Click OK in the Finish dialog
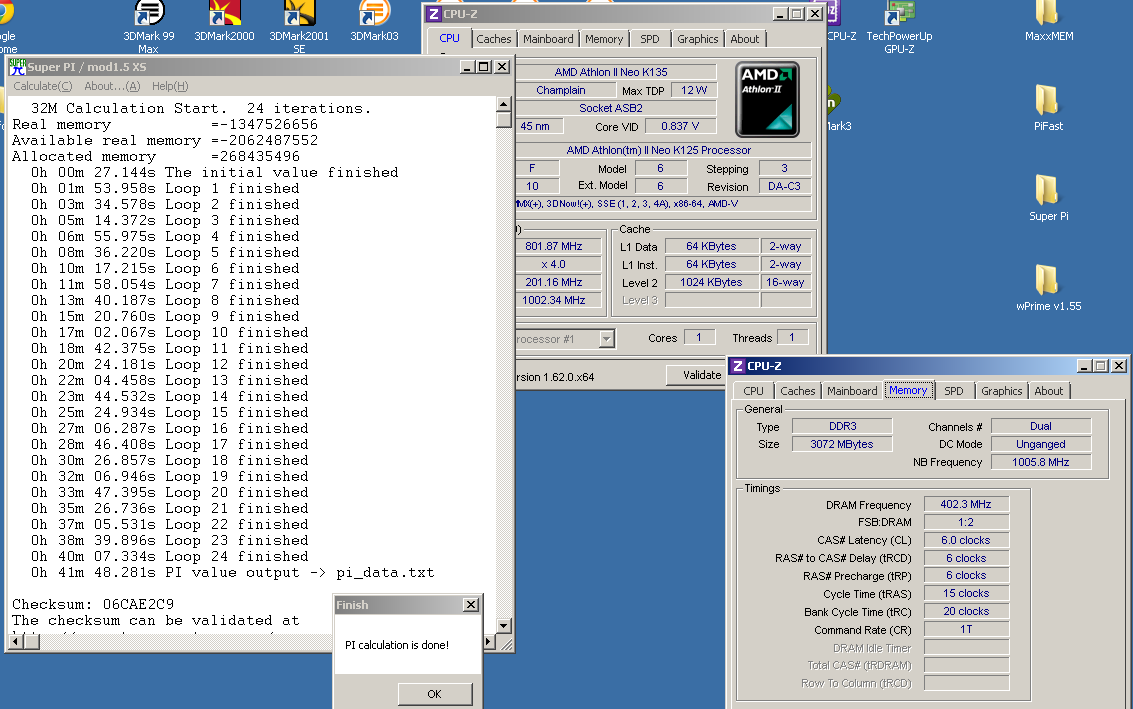Screen dimensions: 1133x709 pyautogui.click(x=434, y=694)
